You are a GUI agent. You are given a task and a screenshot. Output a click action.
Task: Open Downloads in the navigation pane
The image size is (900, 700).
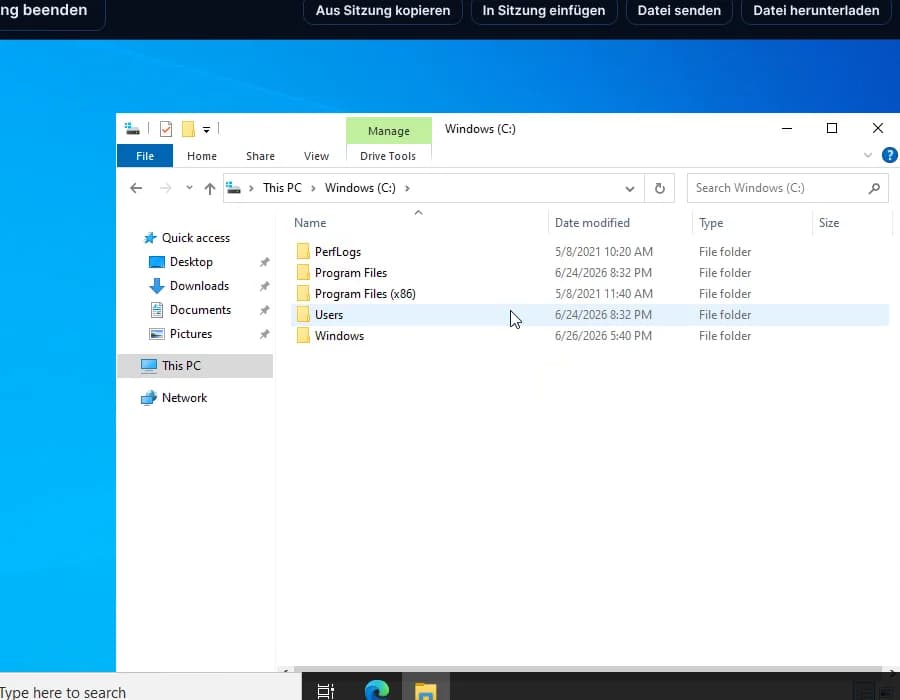pyautogui.click(x=199, y=286)
